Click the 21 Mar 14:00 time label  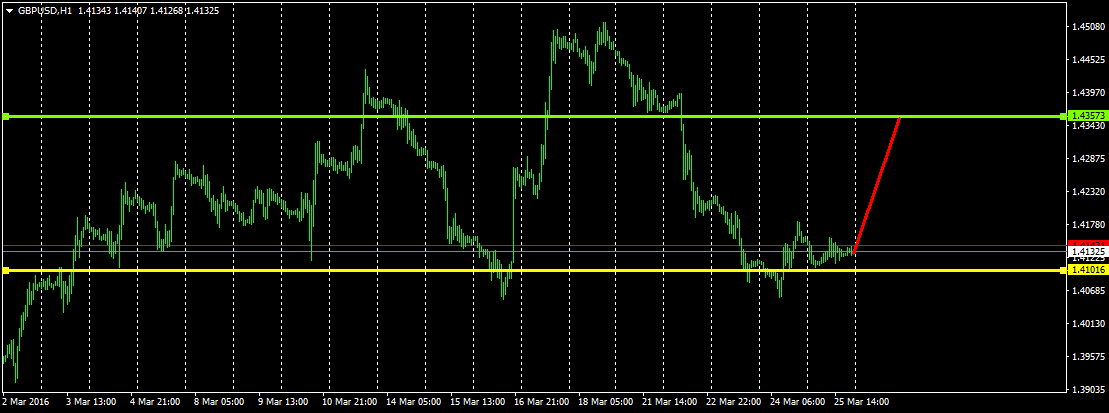click(670, 401)
